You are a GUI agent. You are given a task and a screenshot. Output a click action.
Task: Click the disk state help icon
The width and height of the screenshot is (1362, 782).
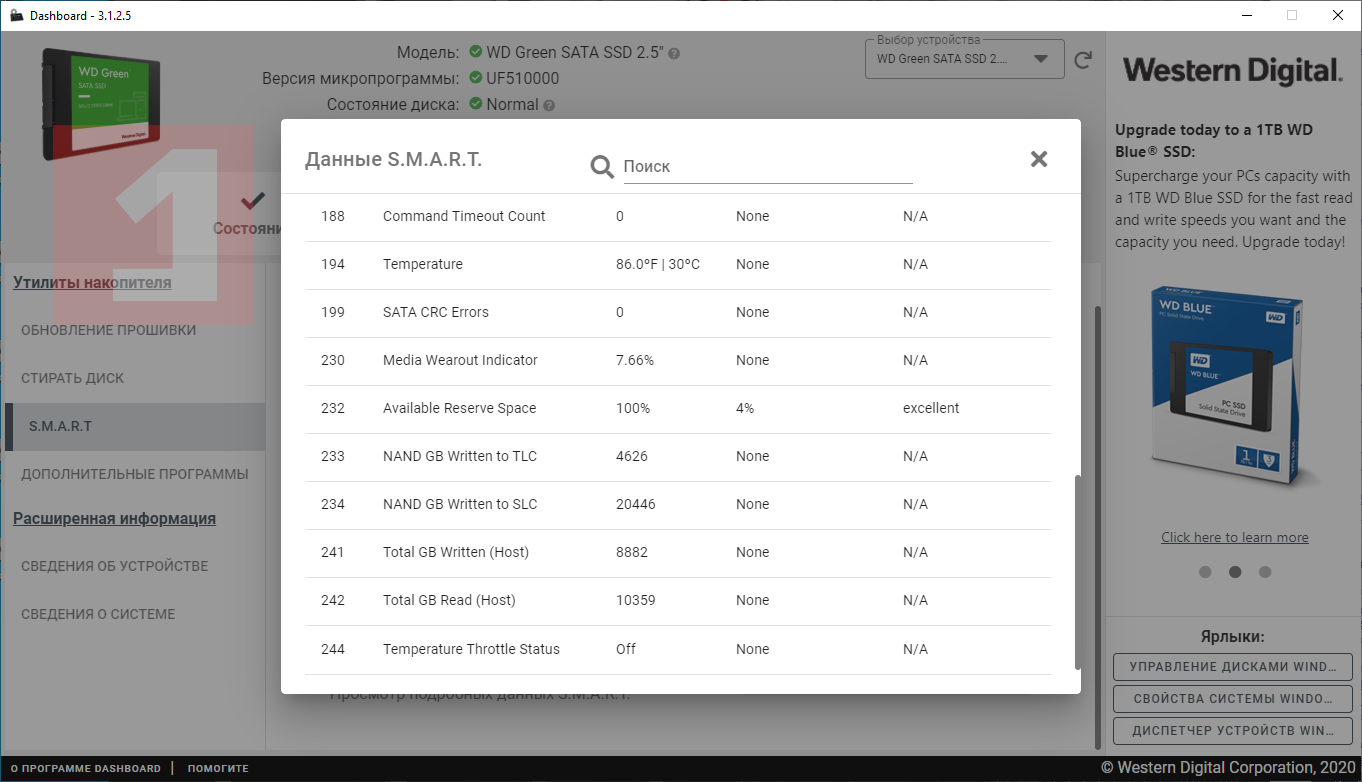[x=549, y=105]
